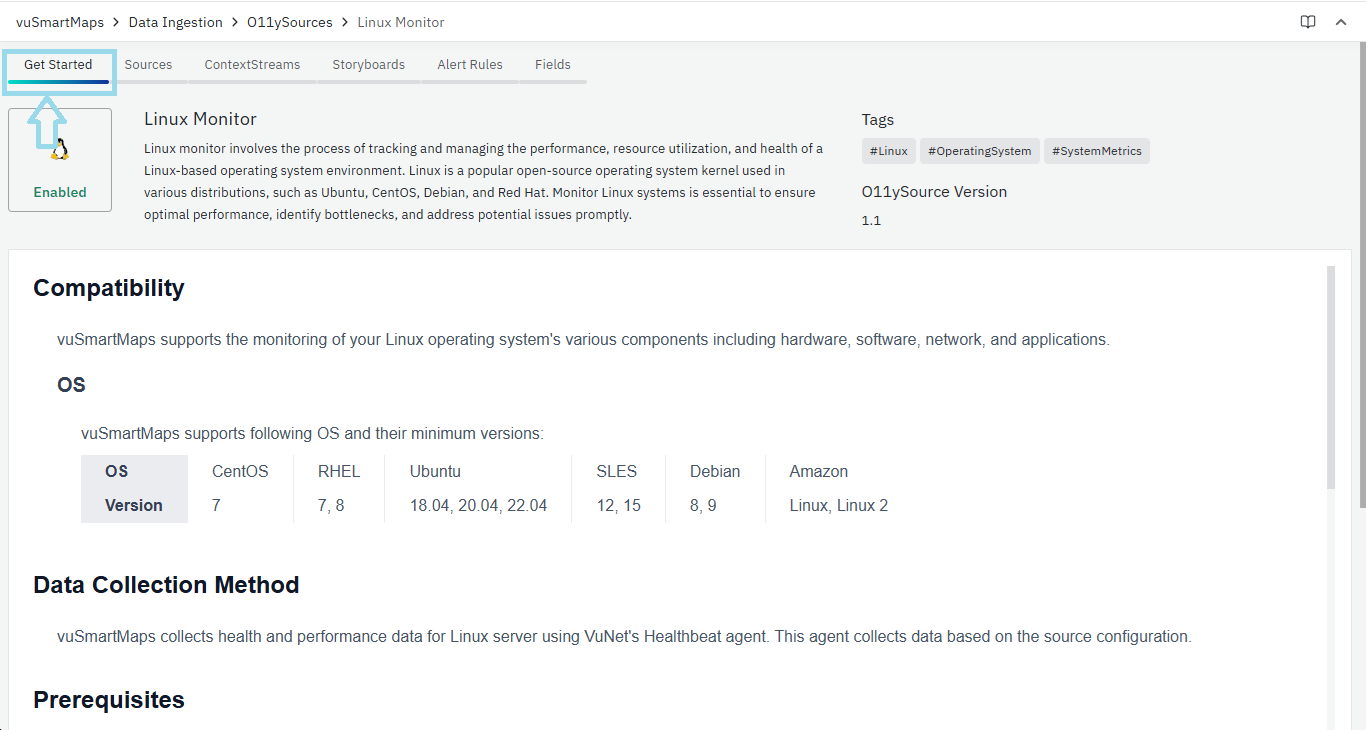Screen dimensions: 1366x730
Task: Click the #SystemMetrics tag
Action: 1096,150
